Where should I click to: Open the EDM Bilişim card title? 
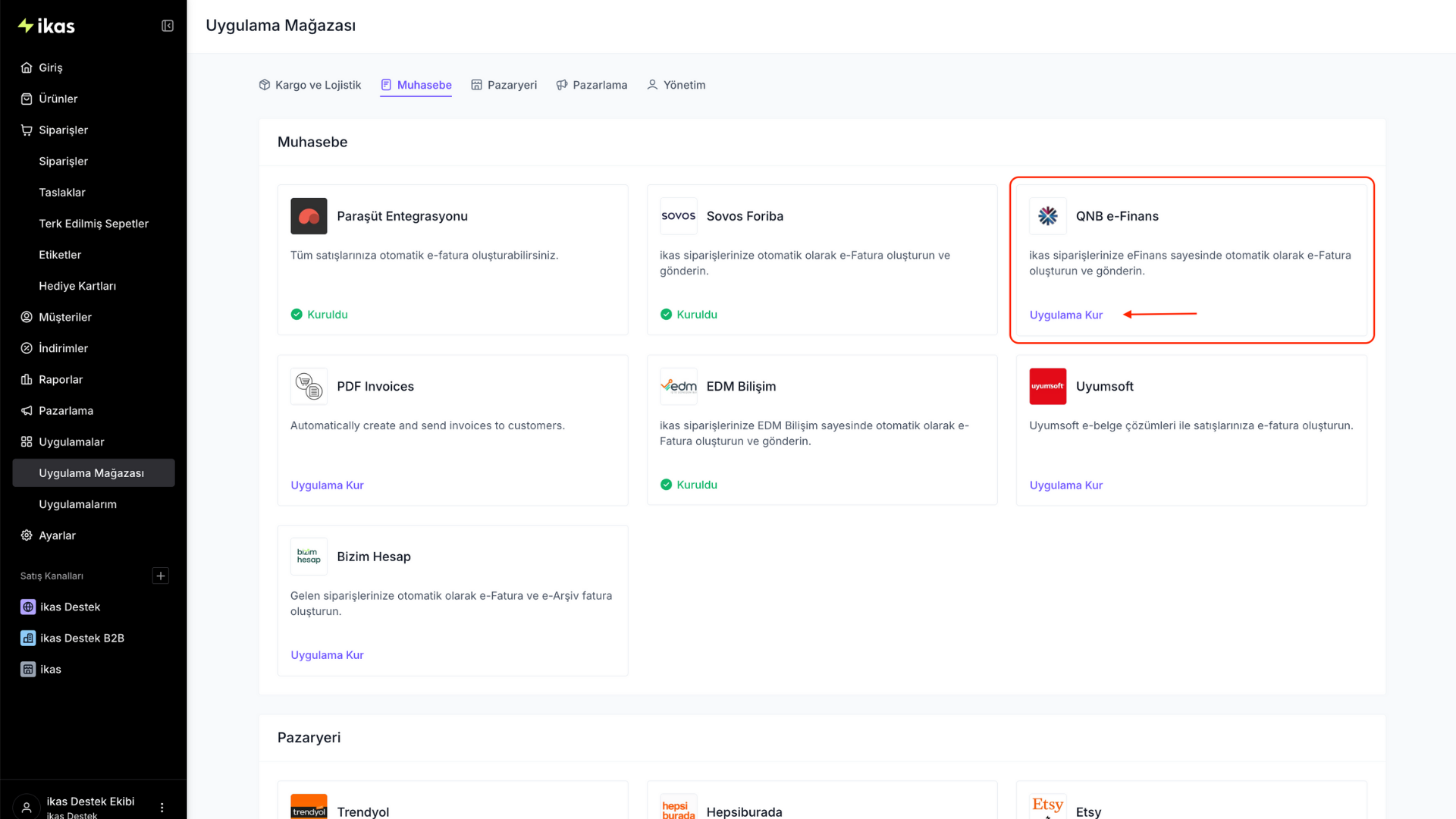[x=741, y=386]
